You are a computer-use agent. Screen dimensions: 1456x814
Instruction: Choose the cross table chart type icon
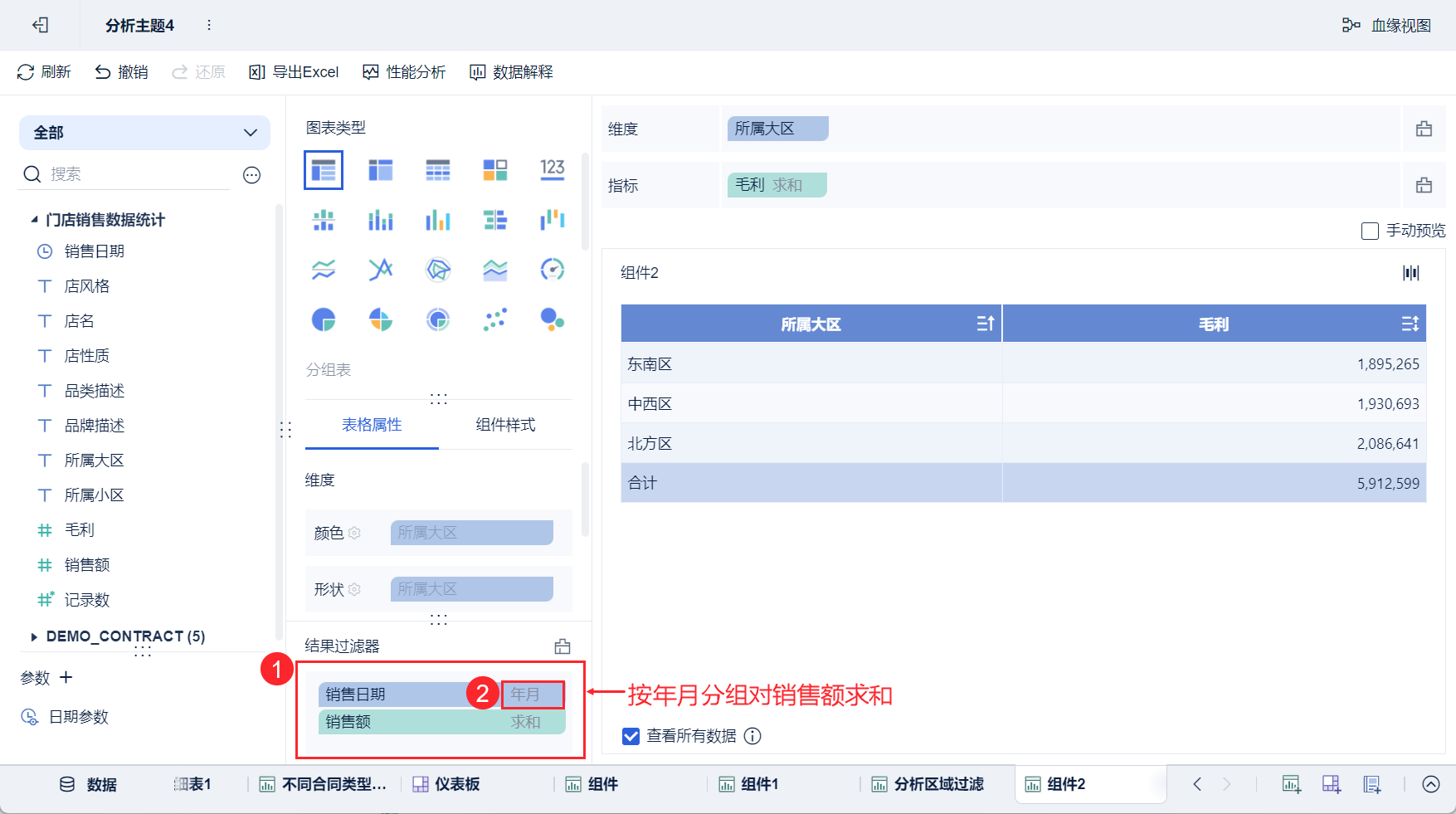(x=381, y=170)
